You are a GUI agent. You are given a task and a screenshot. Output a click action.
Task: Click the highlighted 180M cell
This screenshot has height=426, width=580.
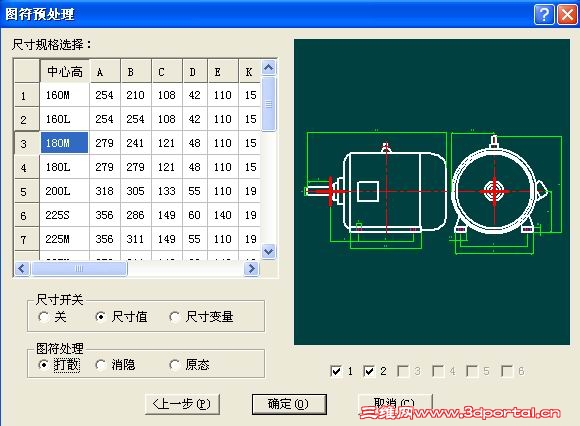[65, 143]
